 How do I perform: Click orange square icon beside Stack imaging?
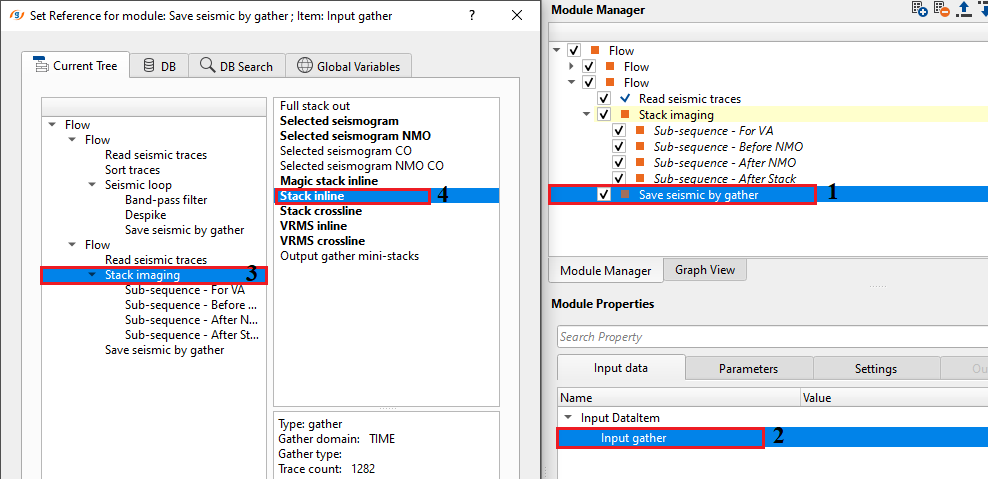625,115
